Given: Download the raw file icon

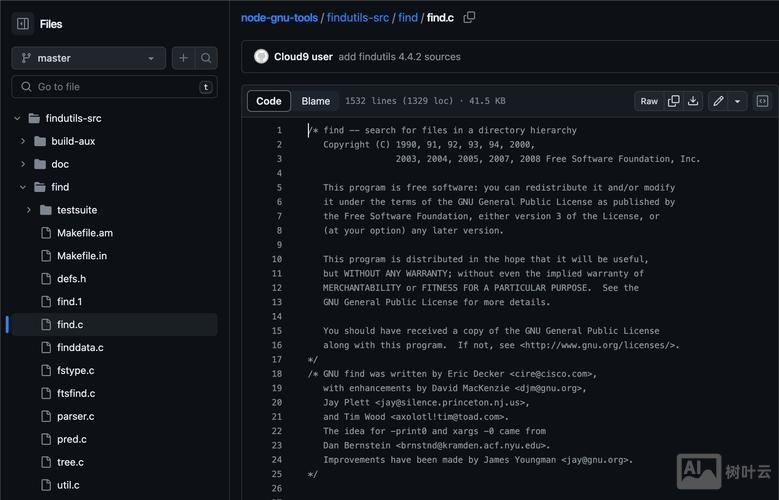Looking at the screenshot, I should click(693, 101).
